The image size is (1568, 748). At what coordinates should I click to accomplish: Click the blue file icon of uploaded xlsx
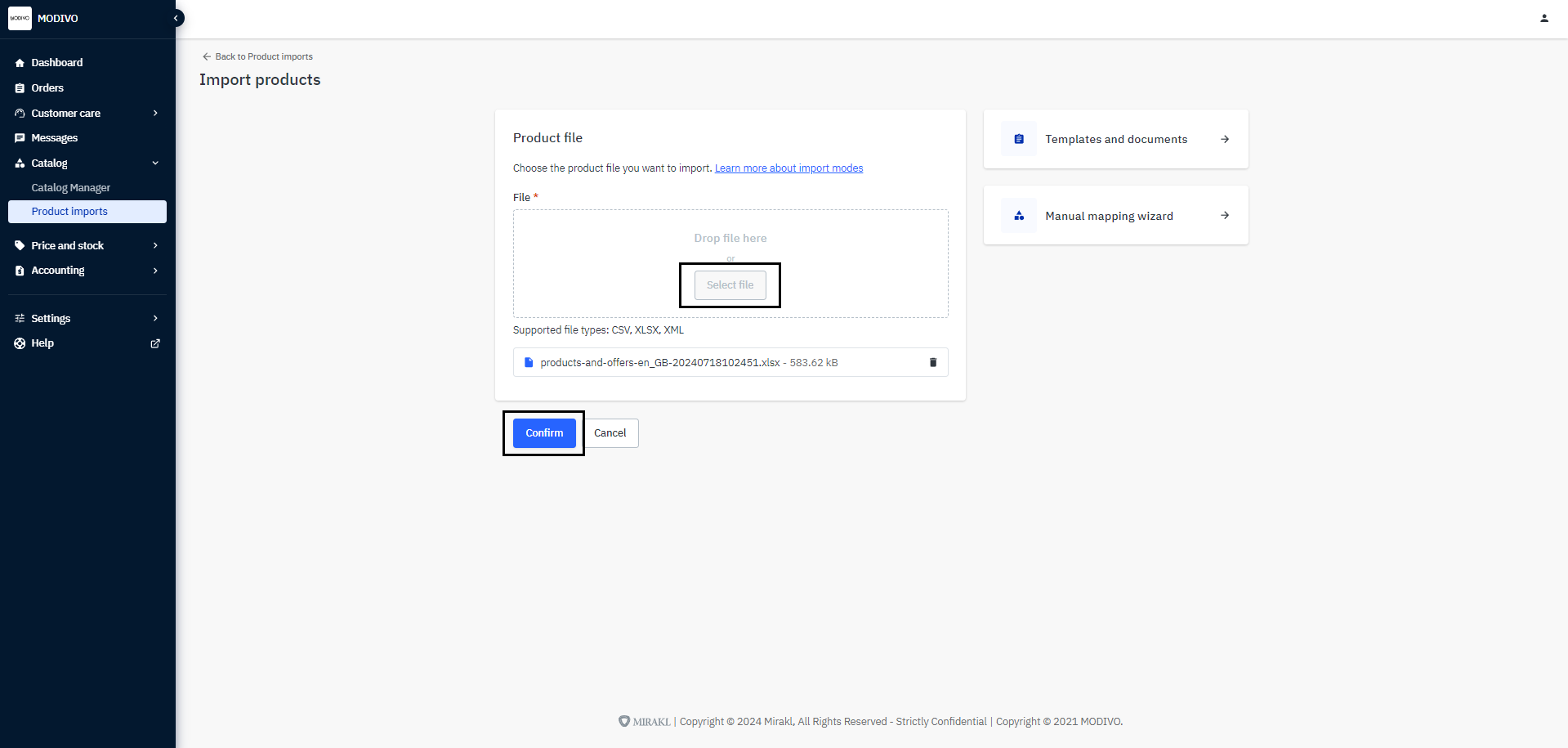click(x=529, y=362)
